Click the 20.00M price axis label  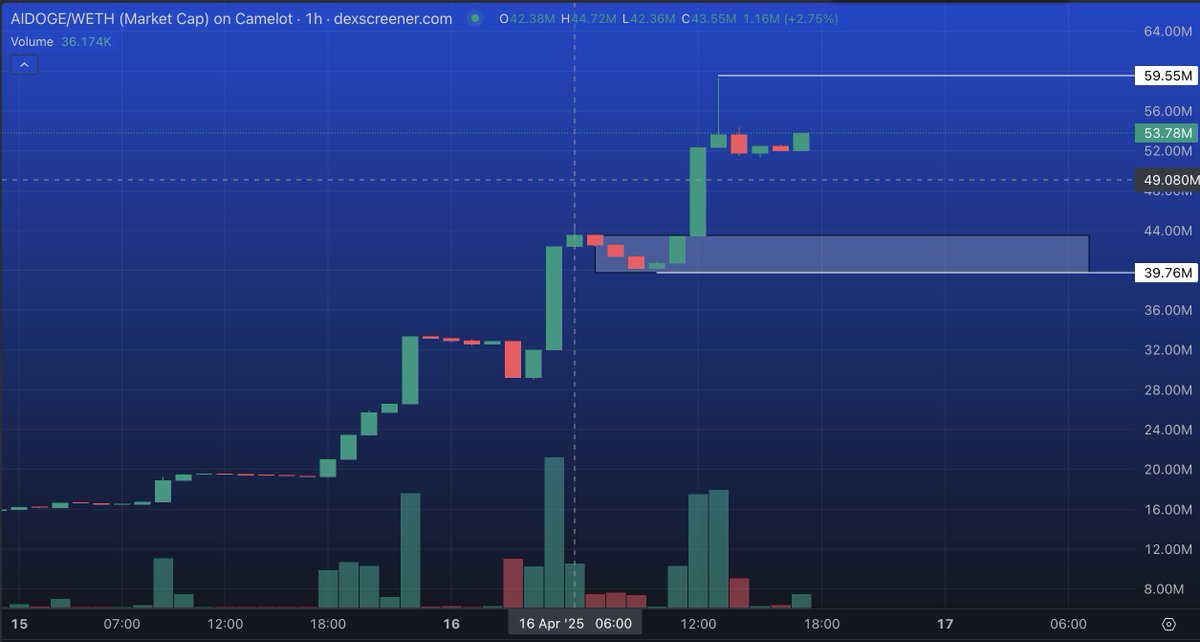[x=1166, y=470]
